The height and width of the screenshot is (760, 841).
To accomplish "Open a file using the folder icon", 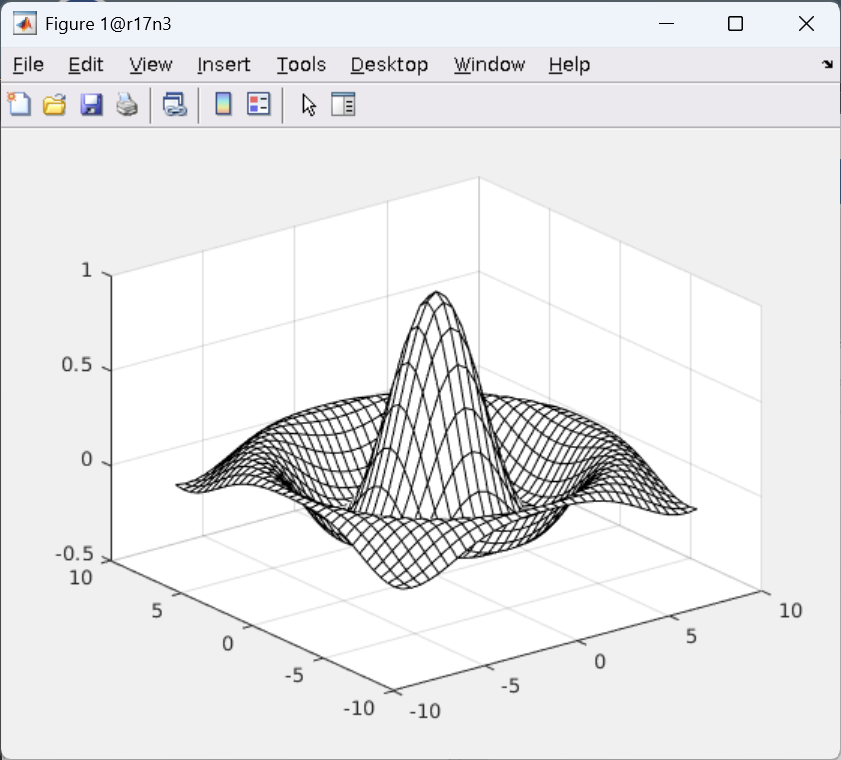I will click(x=54, y=104).
